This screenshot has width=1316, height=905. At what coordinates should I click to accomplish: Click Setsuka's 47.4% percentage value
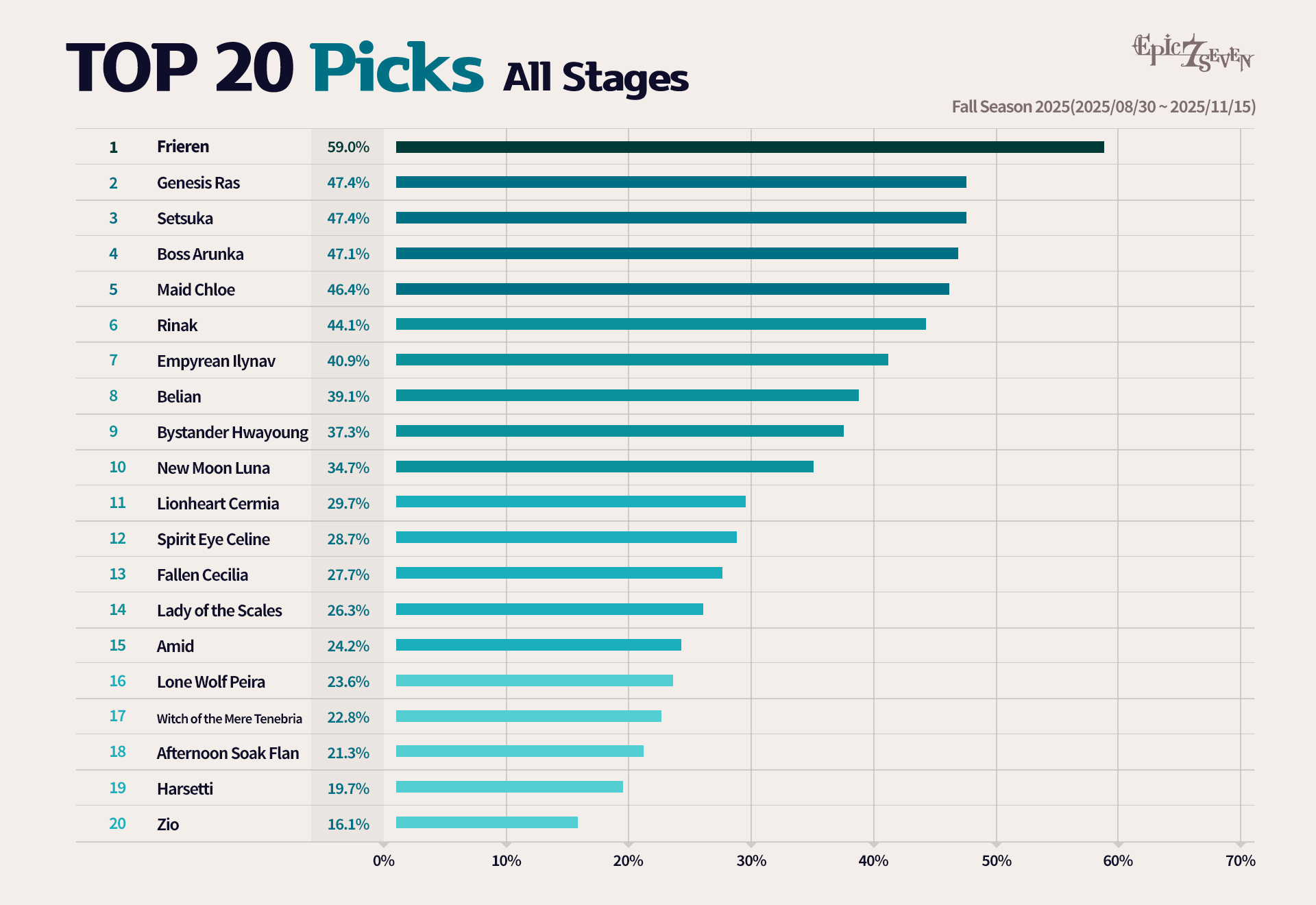point(348,219)
